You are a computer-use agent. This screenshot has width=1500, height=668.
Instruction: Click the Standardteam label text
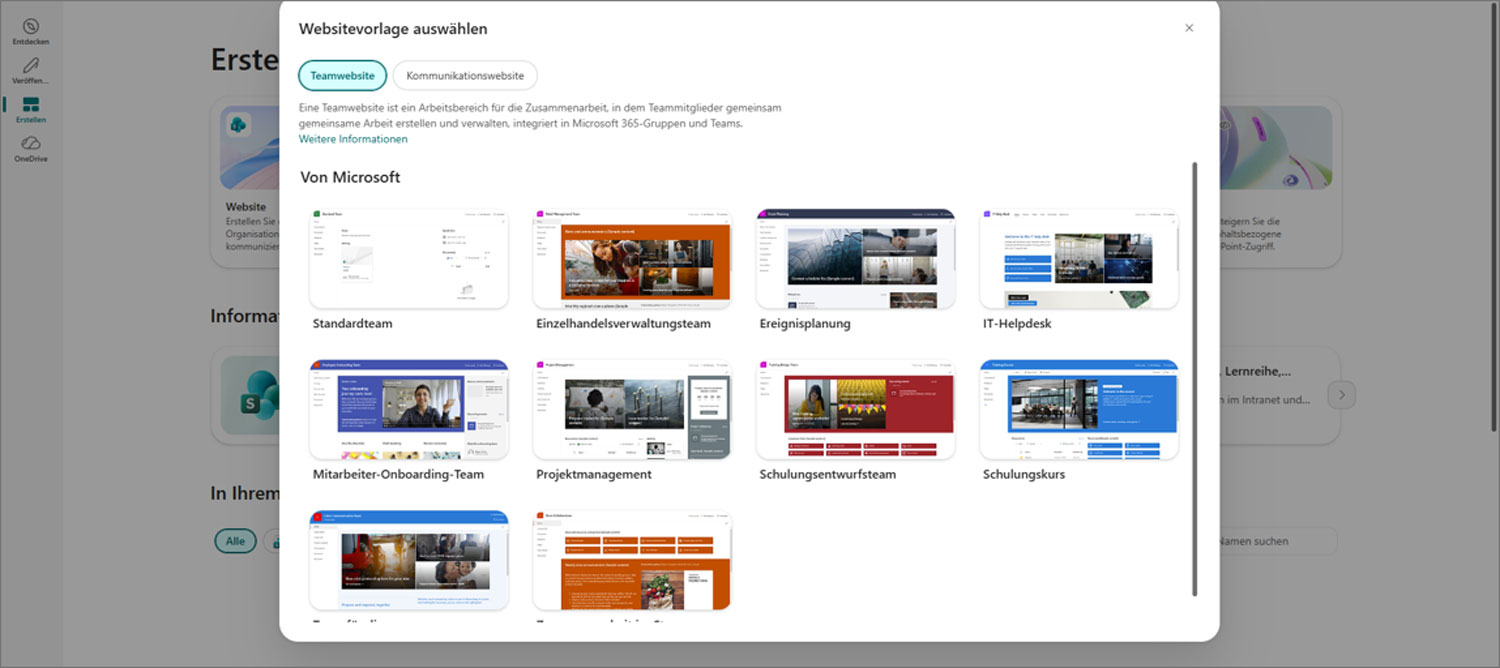click(353, 324)
